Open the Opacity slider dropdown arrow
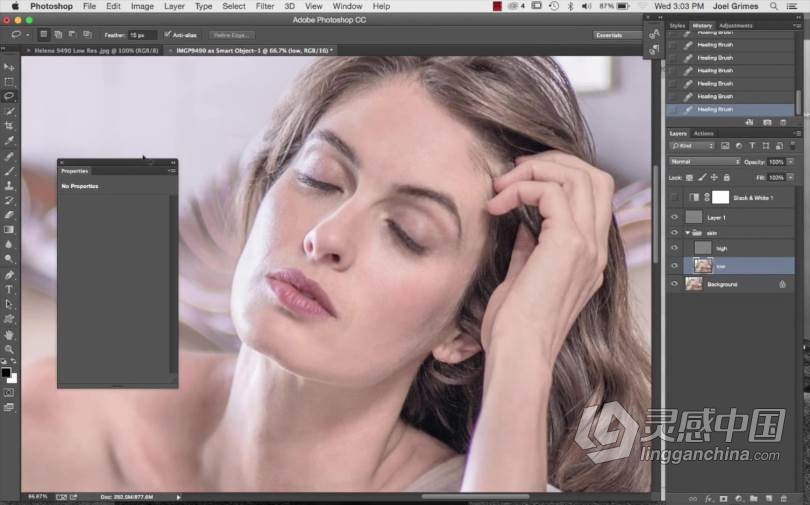The height and width of the screenshot is (505, 810). point(790,162)
